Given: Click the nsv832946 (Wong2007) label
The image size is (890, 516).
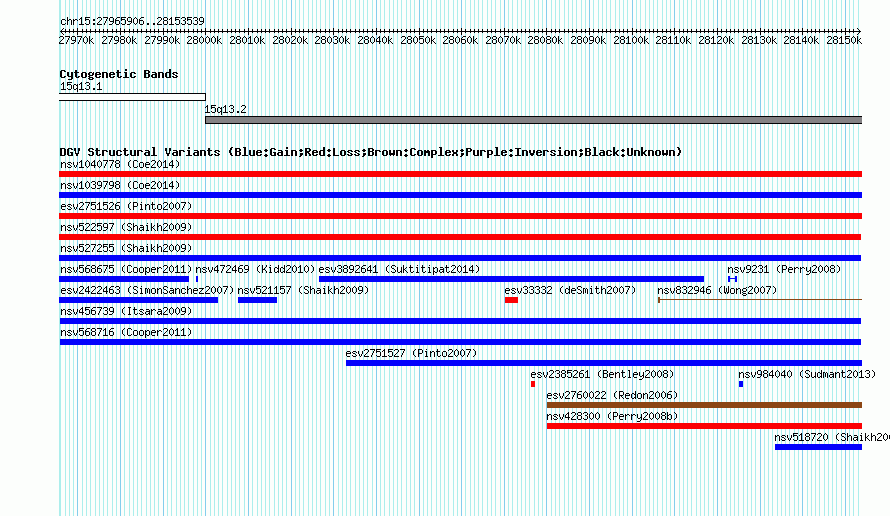Looking at the screenshot, I should point(717,290).
